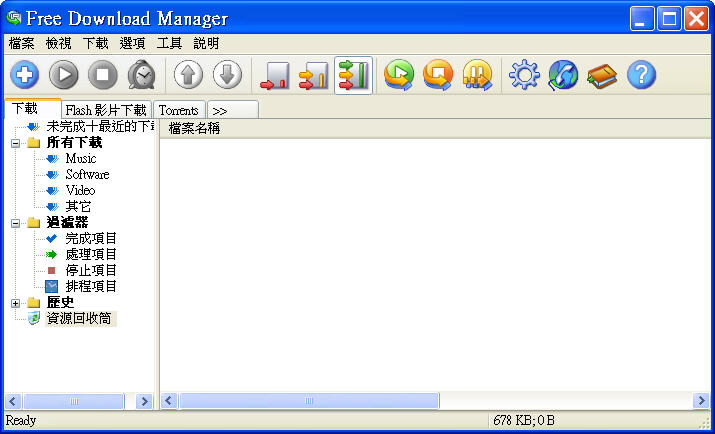
Task: Select the Video category
Action: pyautogui.click(x=80, y=191)
